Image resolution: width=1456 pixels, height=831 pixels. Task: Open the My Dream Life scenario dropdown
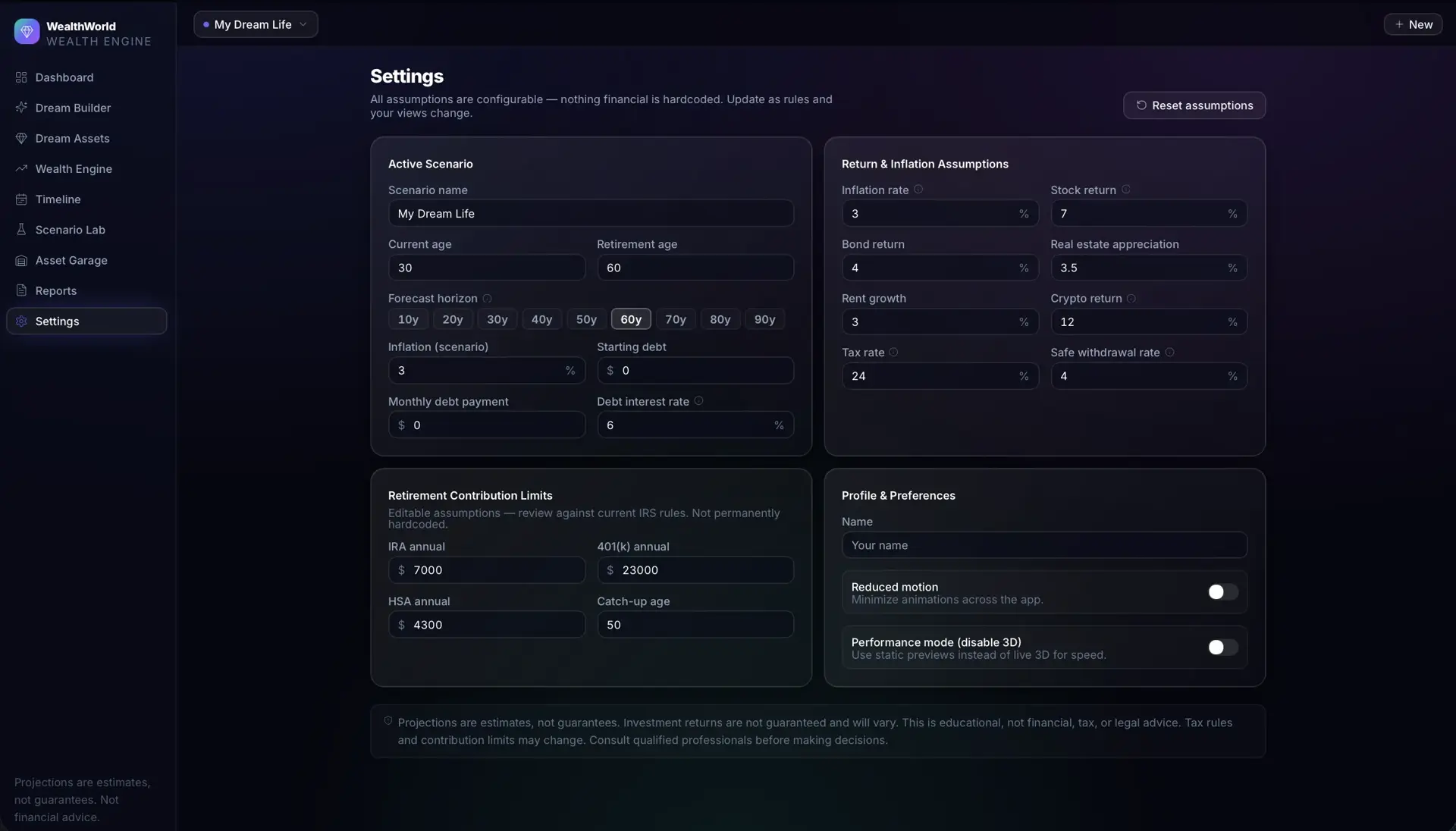click(256, 24)
